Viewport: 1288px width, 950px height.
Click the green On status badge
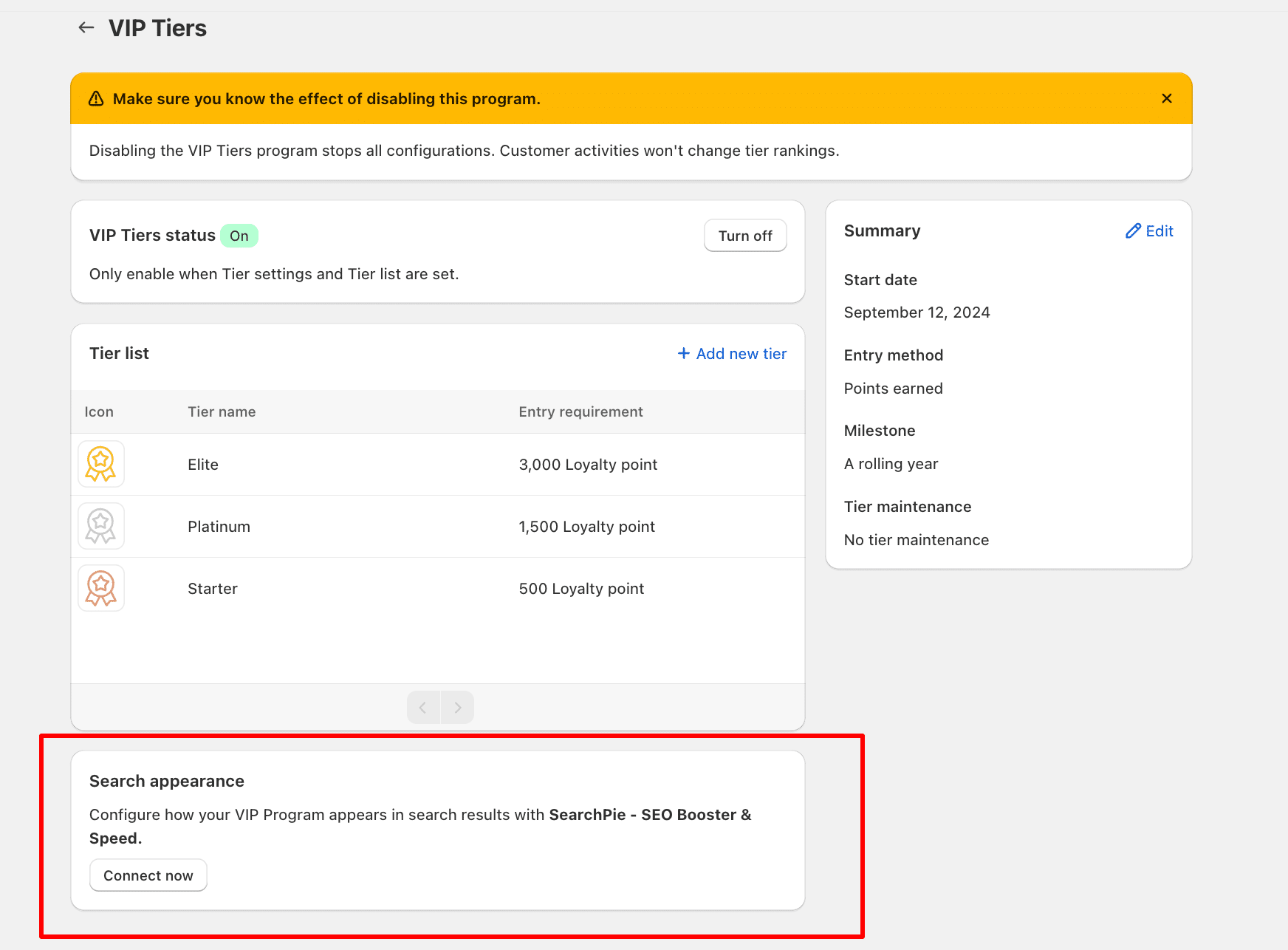[239, 236]
